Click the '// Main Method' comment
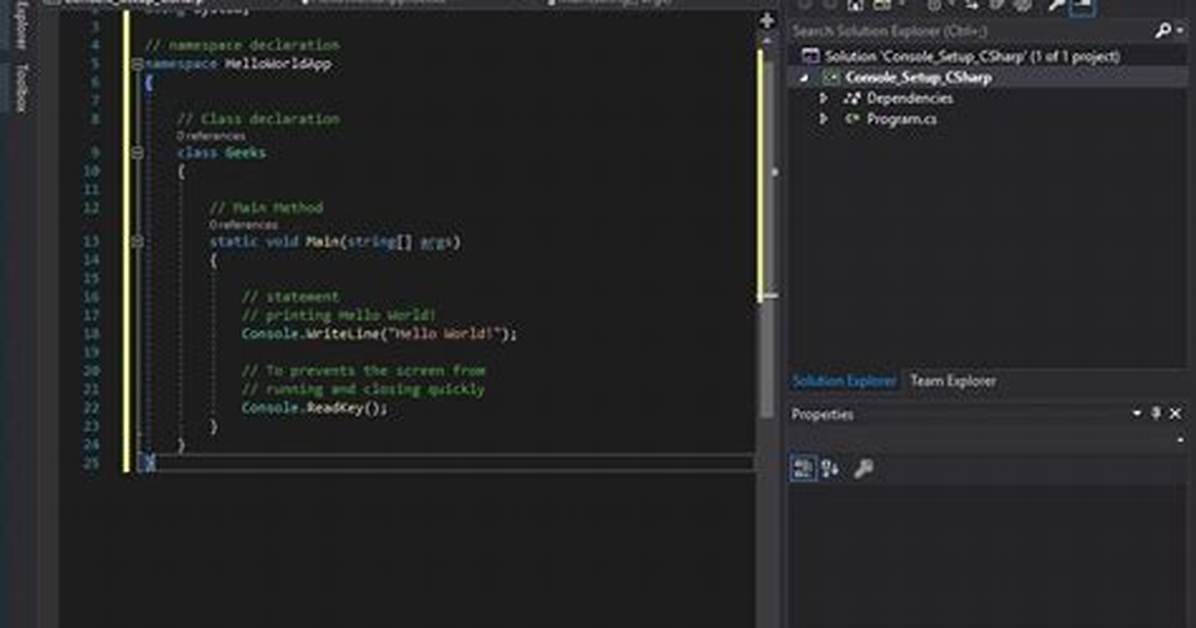The height and width of the screenshot is (628, 1196). (x=266, y=208)
